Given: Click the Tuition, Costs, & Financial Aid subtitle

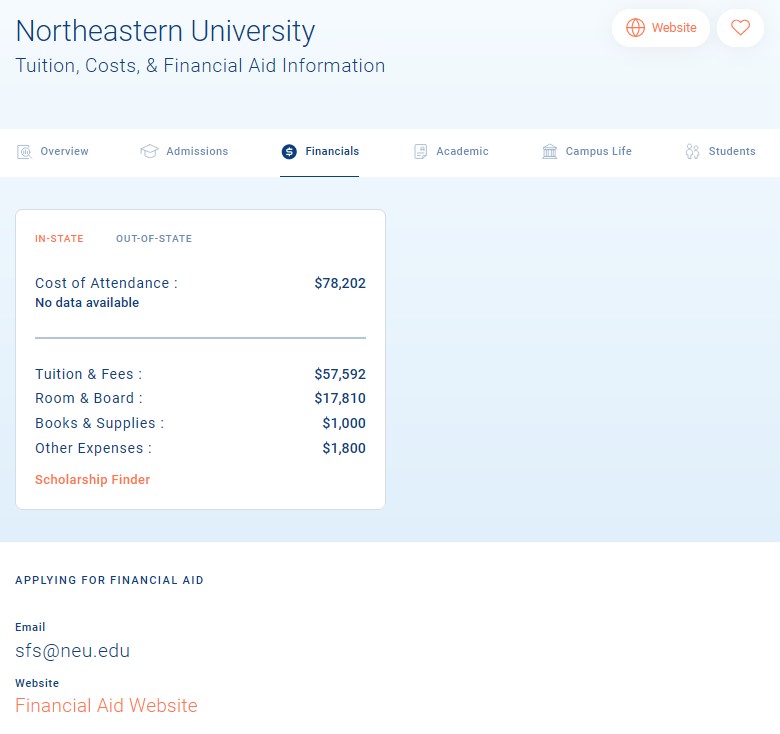Looking at the screenshot, I should [200, 66].
